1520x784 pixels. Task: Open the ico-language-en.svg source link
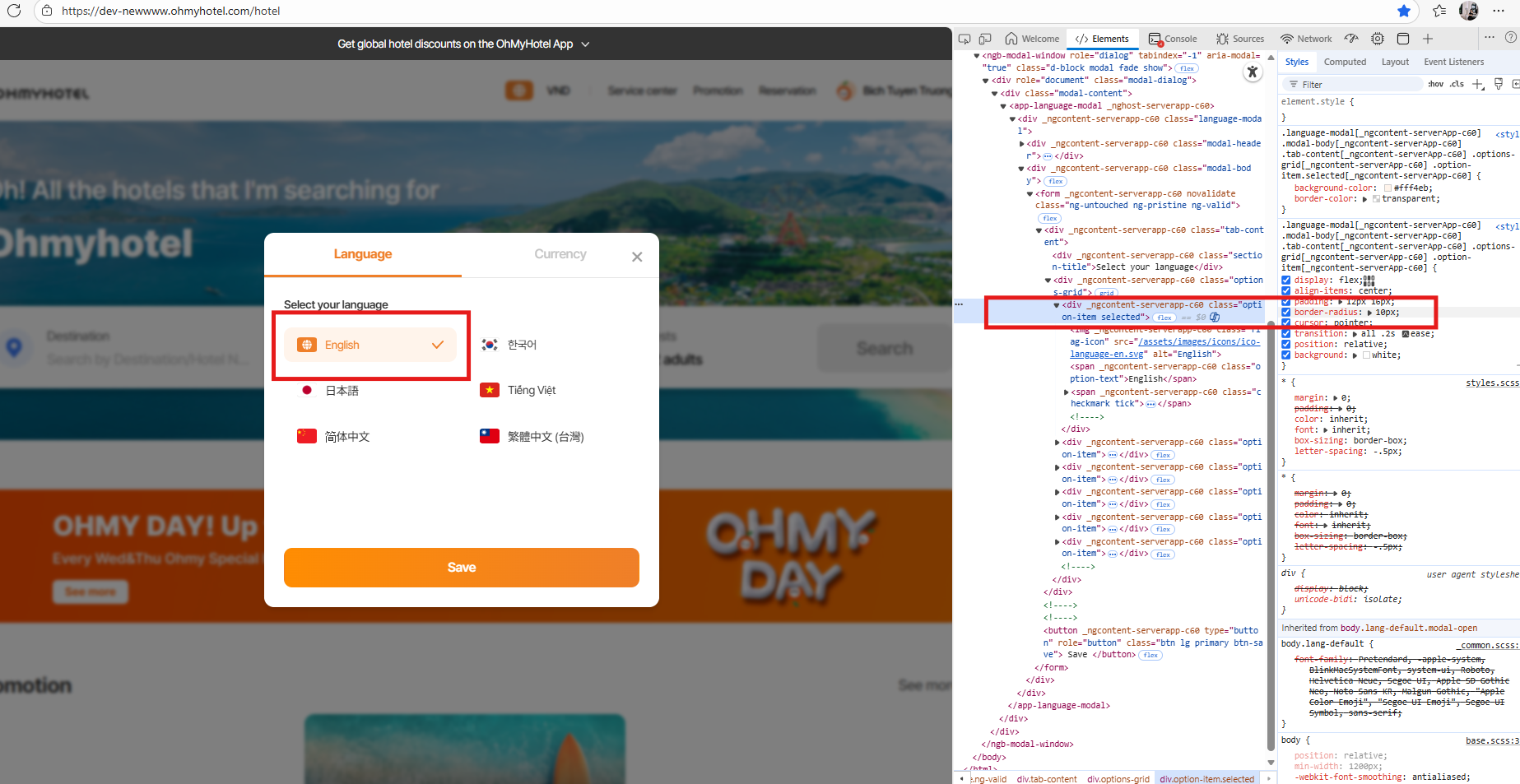coord(1165,348)
